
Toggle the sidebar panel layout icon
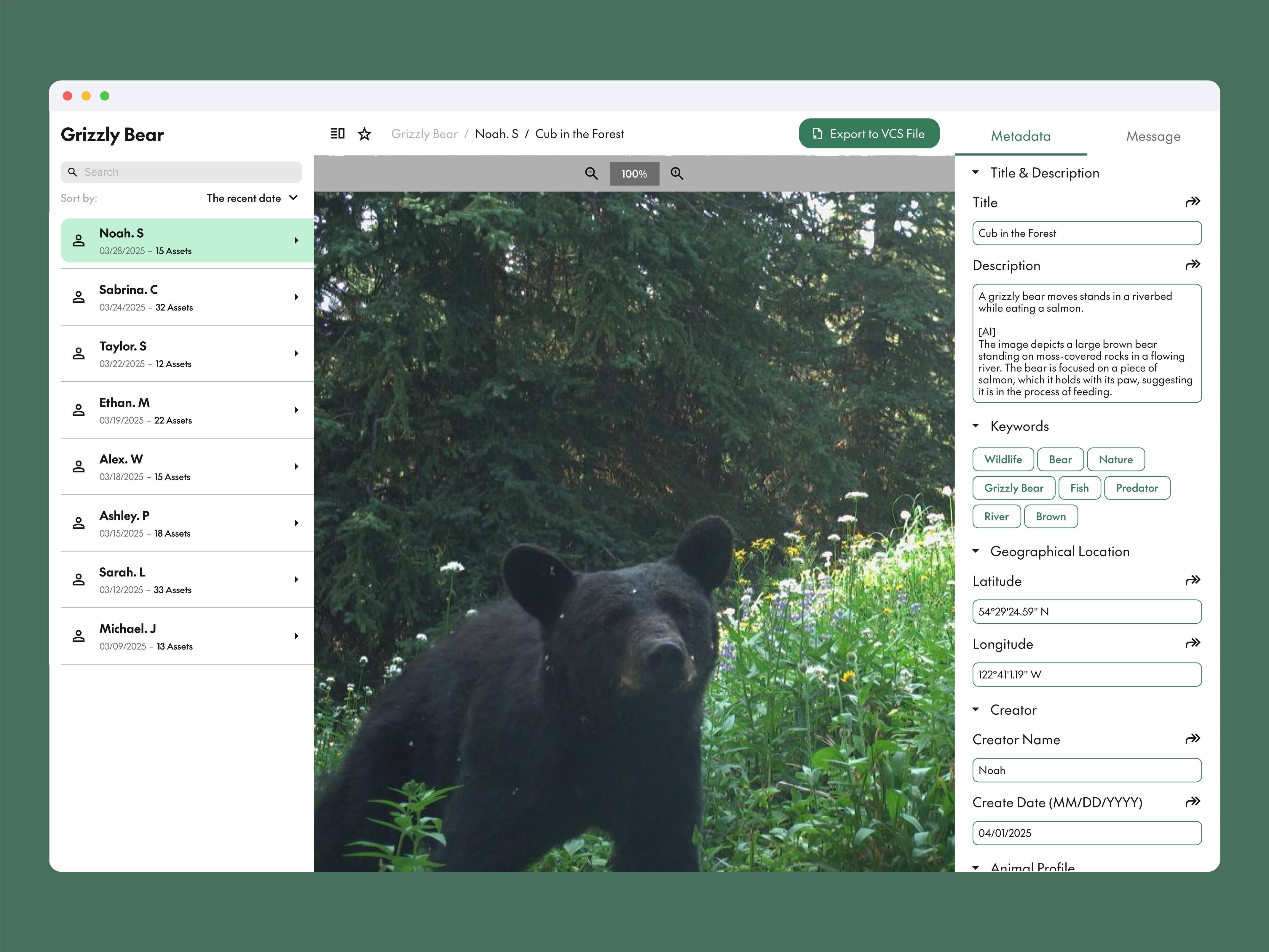tap(337, 134)
